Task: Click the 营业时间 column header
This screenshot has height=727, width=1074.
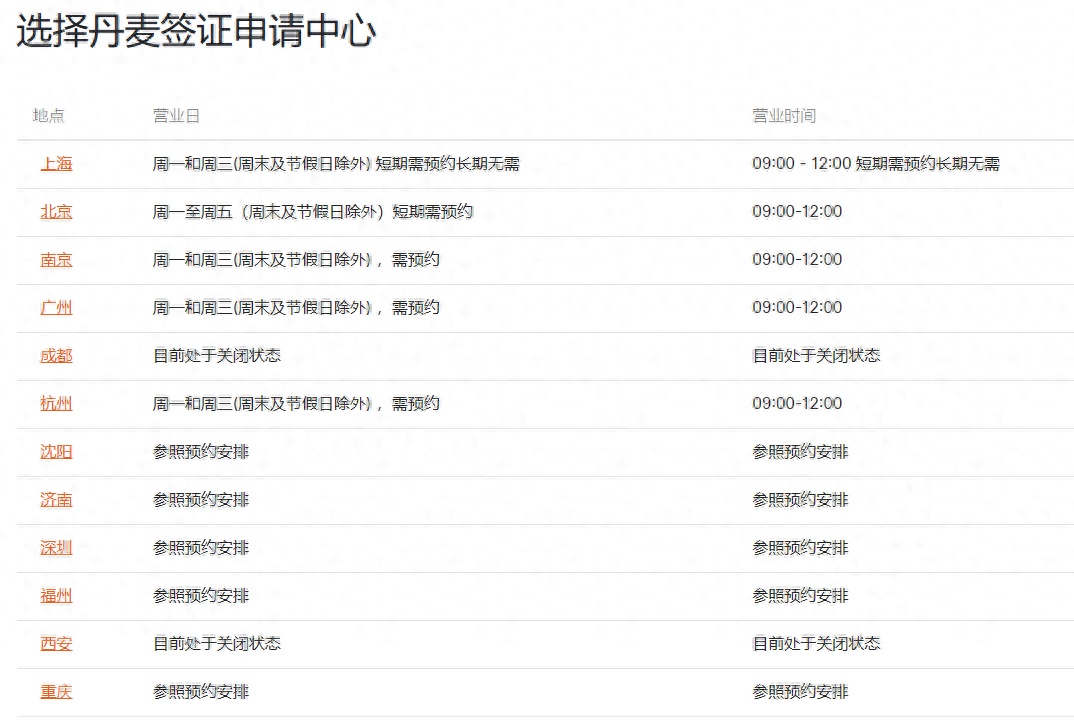Action: point(783,115)
